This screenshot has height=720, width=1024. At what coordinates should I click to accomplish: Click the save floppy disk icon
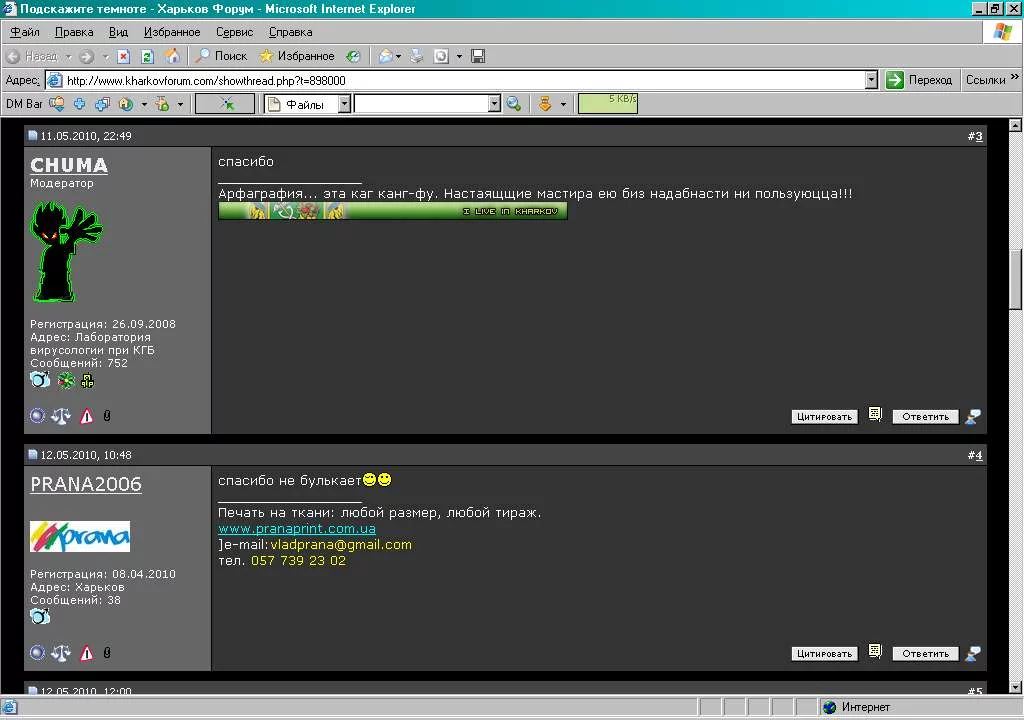(478, 56)
